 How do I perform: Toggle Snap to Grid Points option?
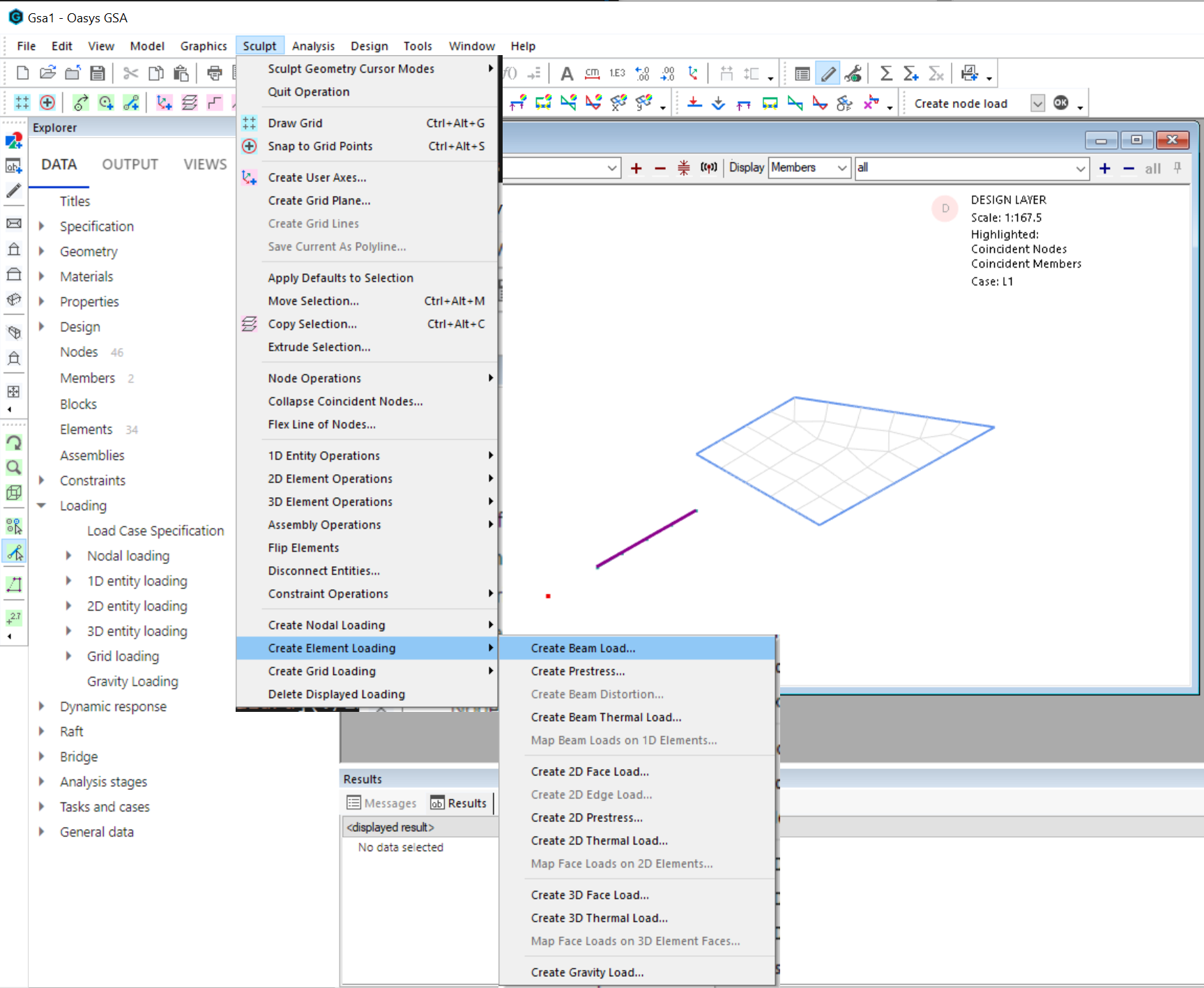click(320, 146)
